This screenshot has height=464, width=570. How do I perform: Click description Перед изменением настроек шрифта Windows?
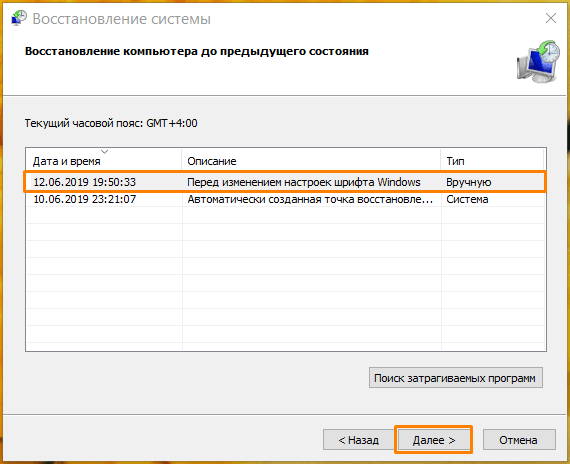[x=304, y=182]
